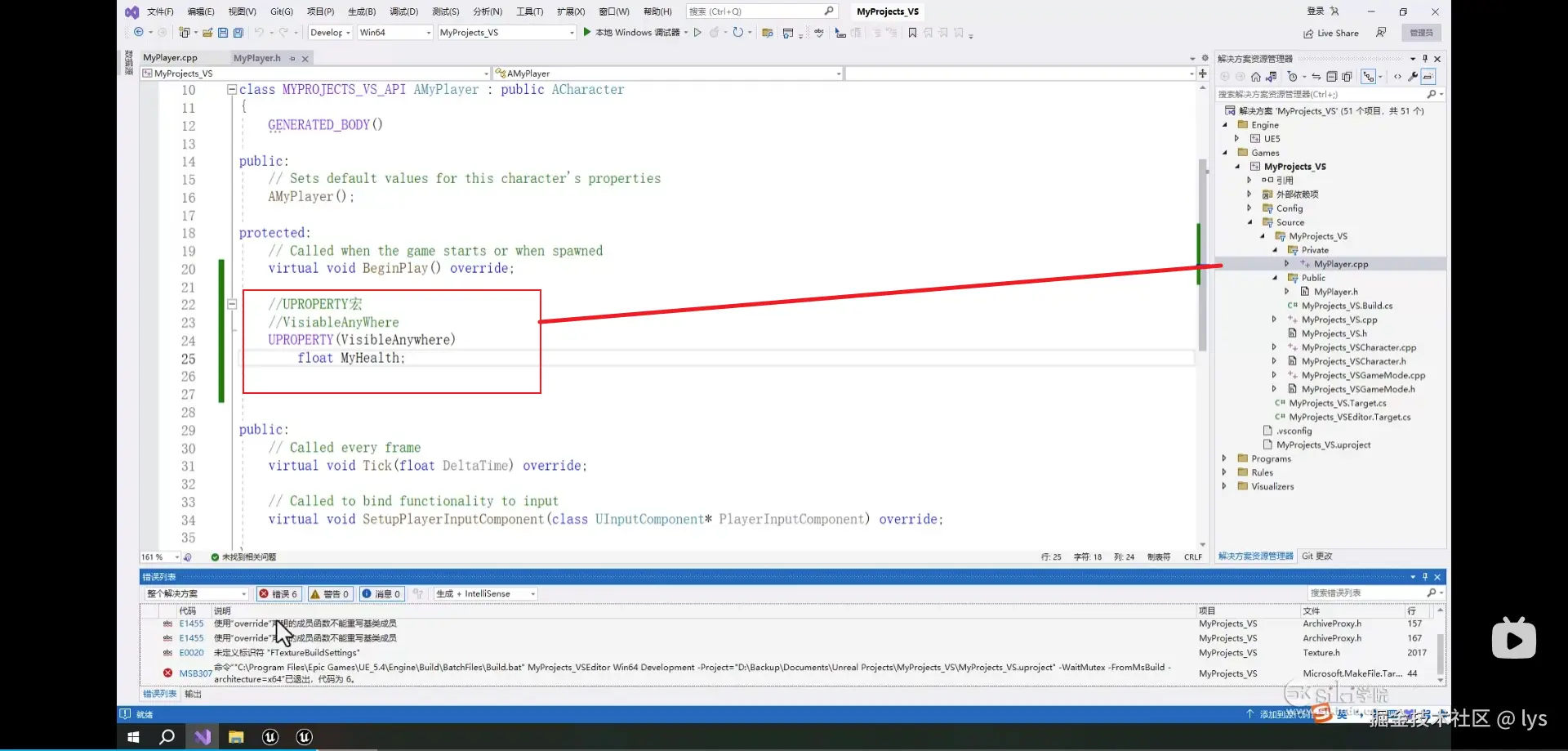Open the AMyPlayer class scope dropdown
1568x751 pixels.
pos(667,74)
